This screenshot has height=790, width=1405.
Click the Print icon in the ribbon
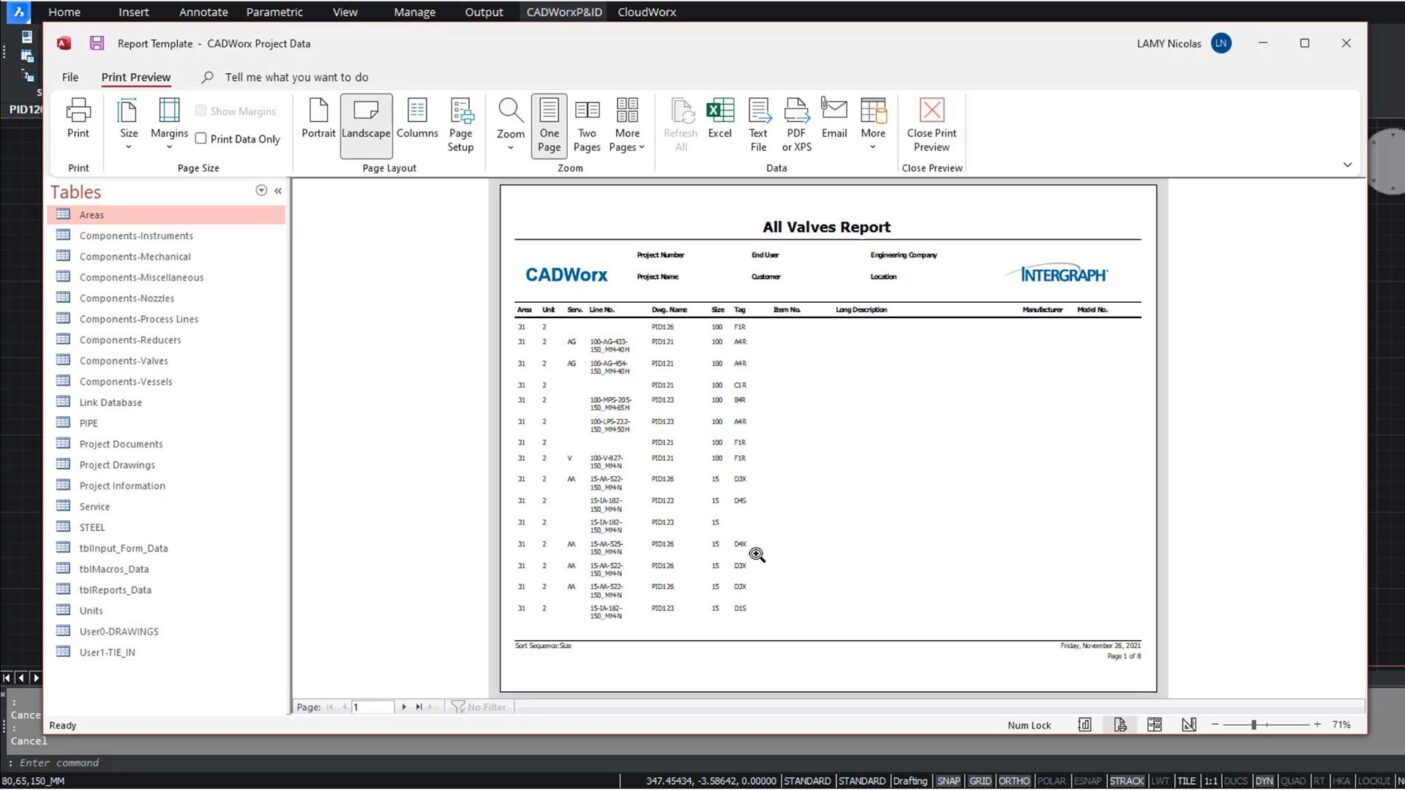tap(78, 120)
